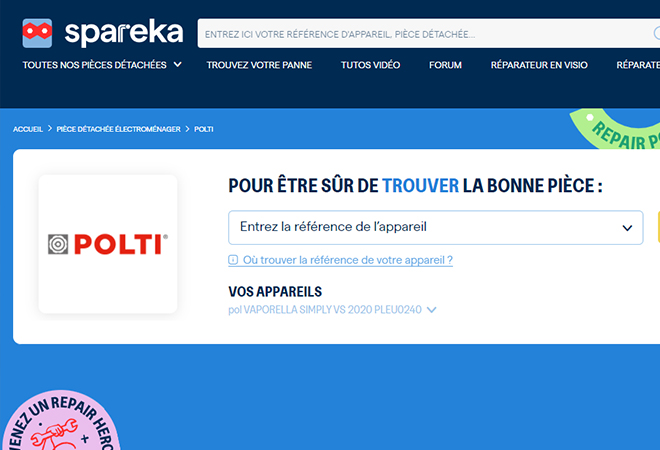Expand chevron beside Toutes nos pièces détachées
Image resolution: width=660 pixels, height=450 pixels.
pyautogui.click(x=178, y=65)
